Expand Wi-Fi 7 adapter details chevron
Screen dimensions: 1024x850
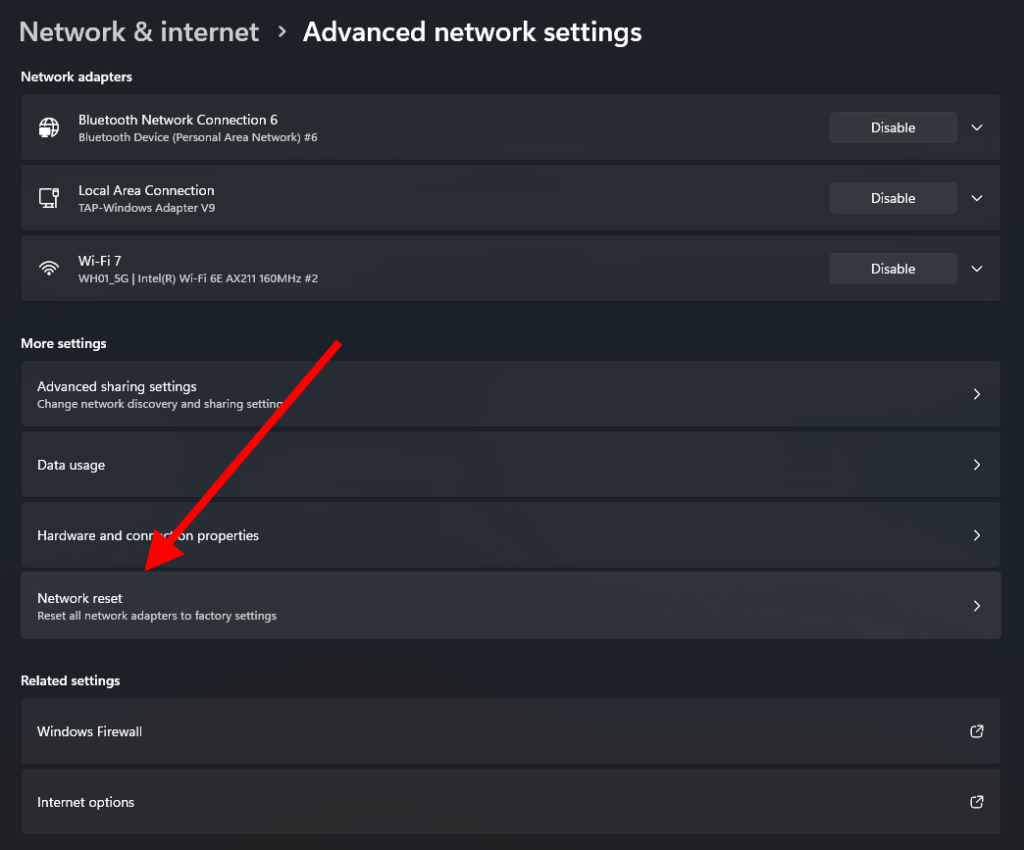(x=977, y=268)
